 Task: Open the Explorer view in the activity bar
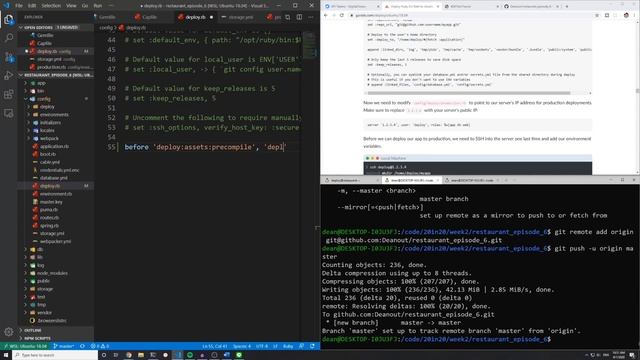click(x=9, y=19)
